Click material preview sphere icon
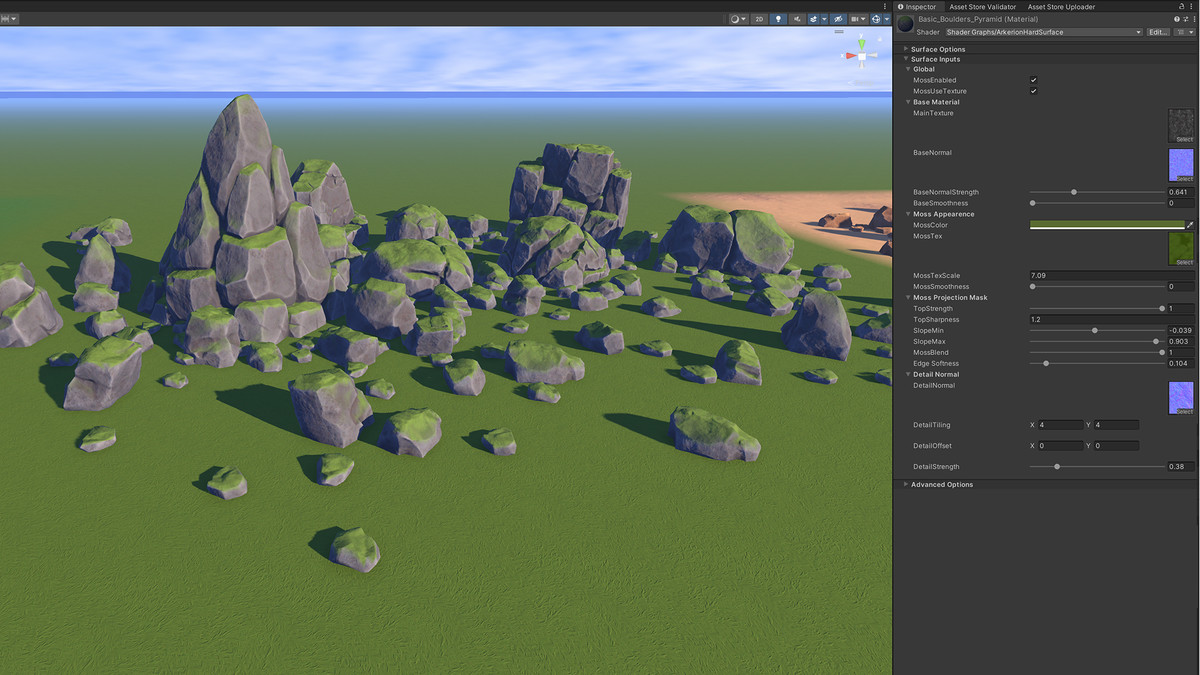This screenshot has width=1200, height=675. pyautogui.click(x=905, y=25)
